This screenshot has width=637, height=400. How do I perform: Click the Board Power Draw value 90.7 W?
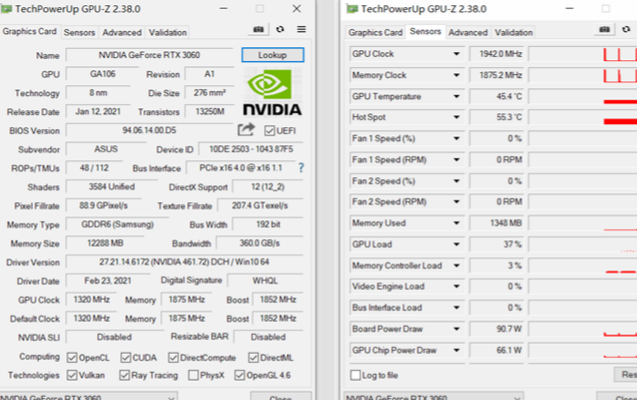[x=496, y=329]
